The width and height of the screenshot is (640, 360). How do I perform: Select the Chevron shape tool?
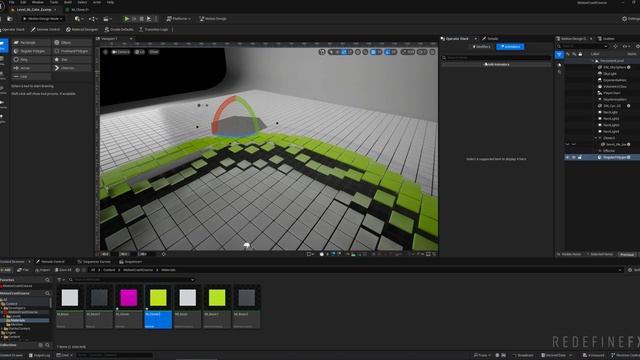(x=72, y=68)
